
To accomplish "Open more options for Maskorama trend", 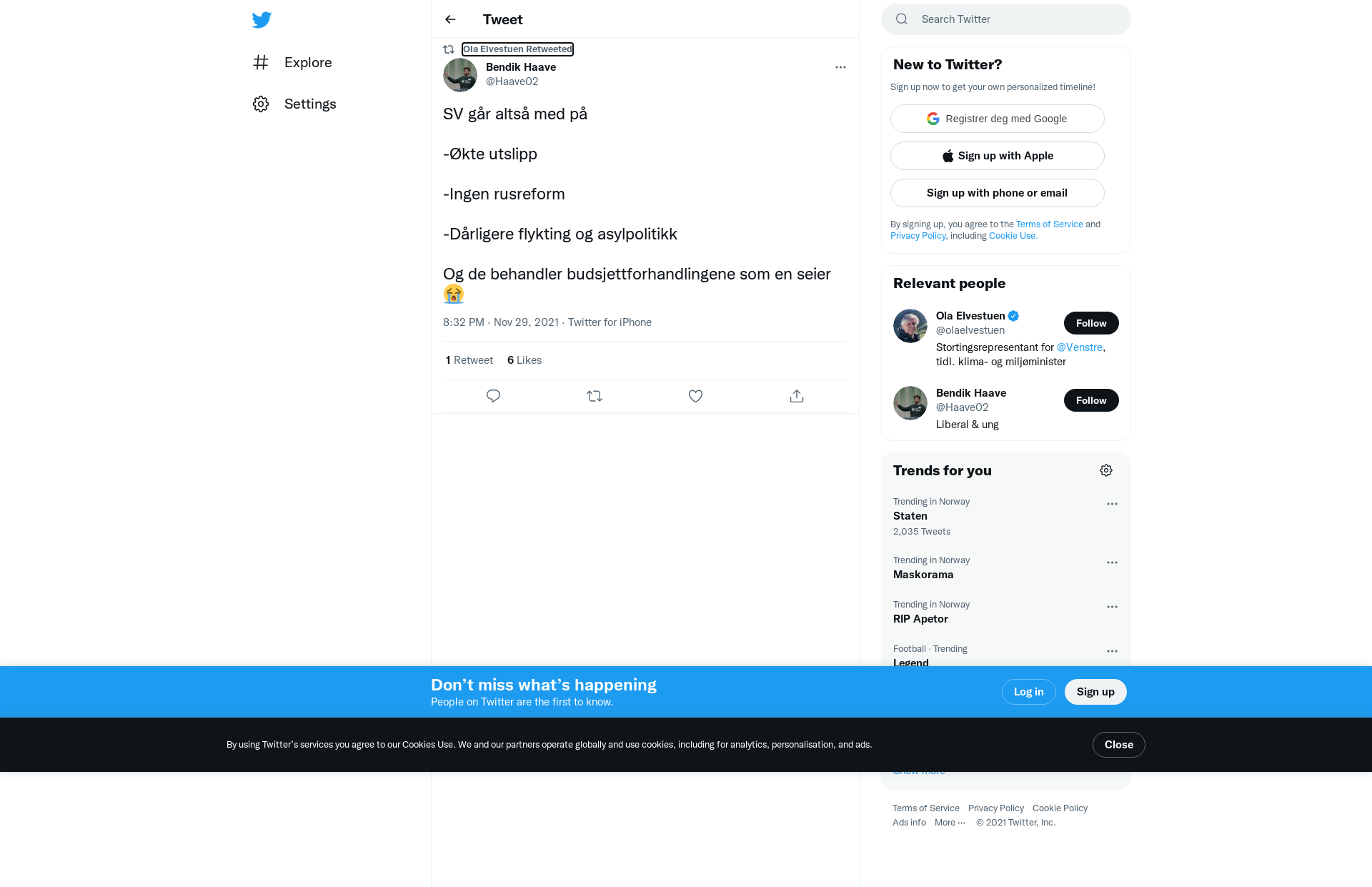I will pos(1112,563).
